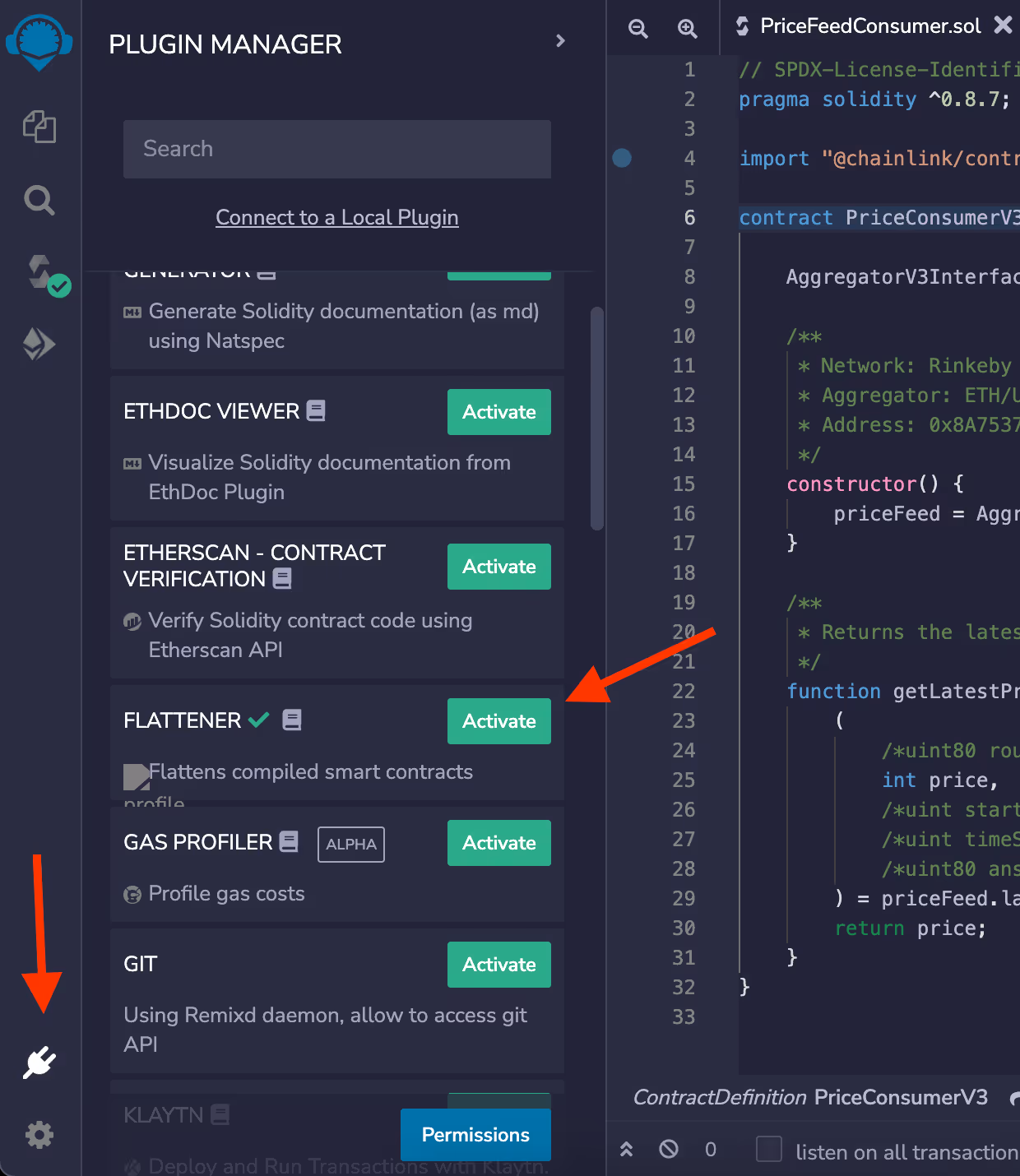Activate the Git plugin
The height and width of the screenshot is (1176, 1020).
coord(499,965)
